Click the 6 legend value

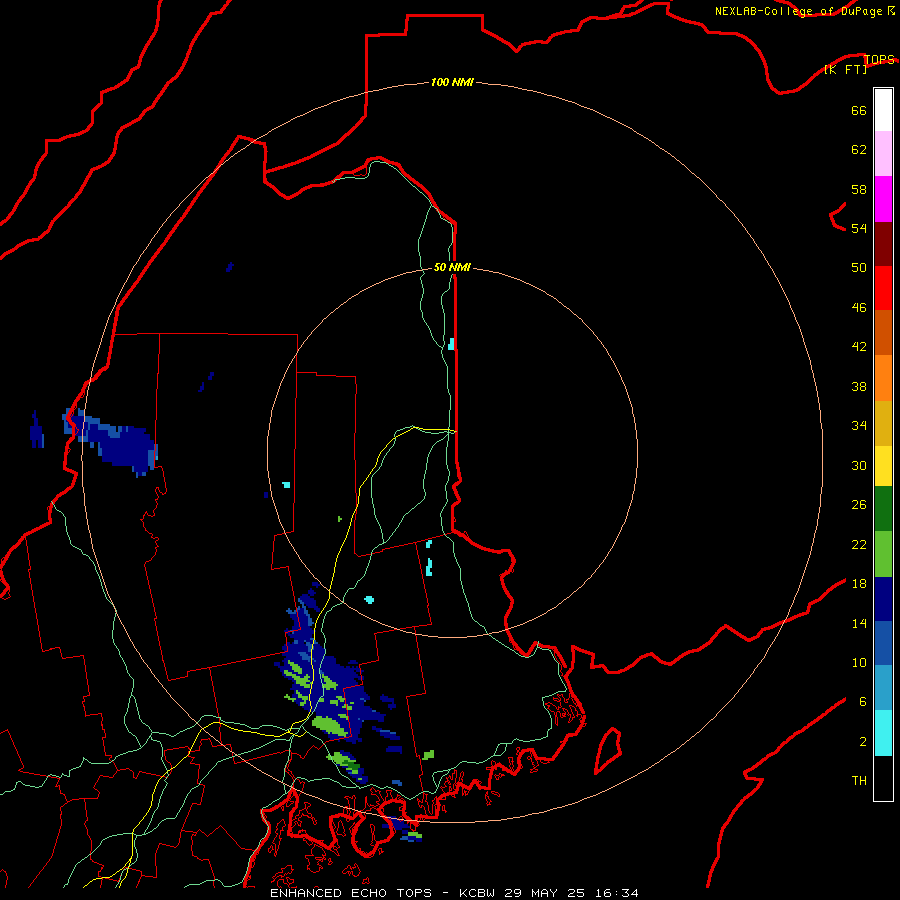click(863, 702)
